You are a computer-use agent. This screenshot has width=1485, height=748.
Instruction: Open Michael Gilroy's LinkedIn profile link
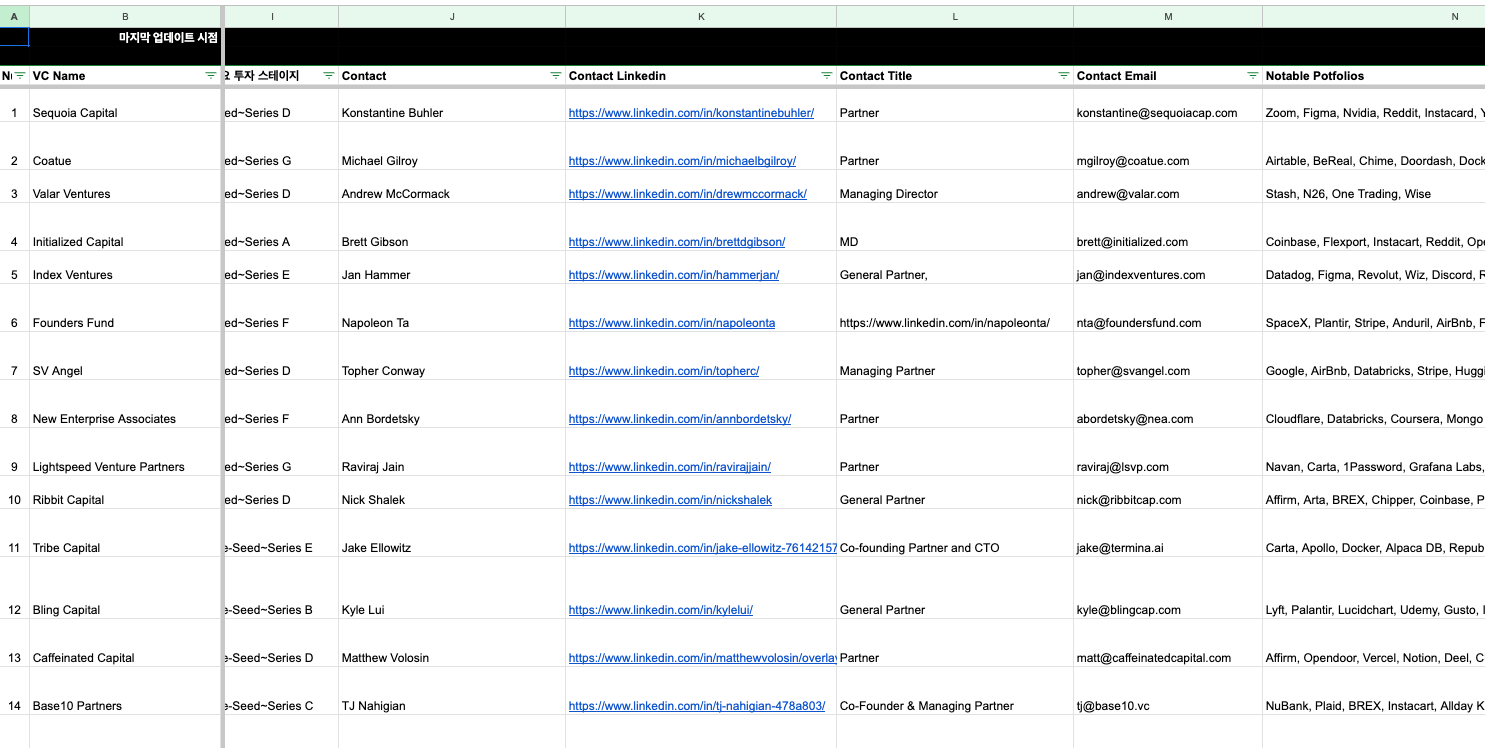click(682, 161)
